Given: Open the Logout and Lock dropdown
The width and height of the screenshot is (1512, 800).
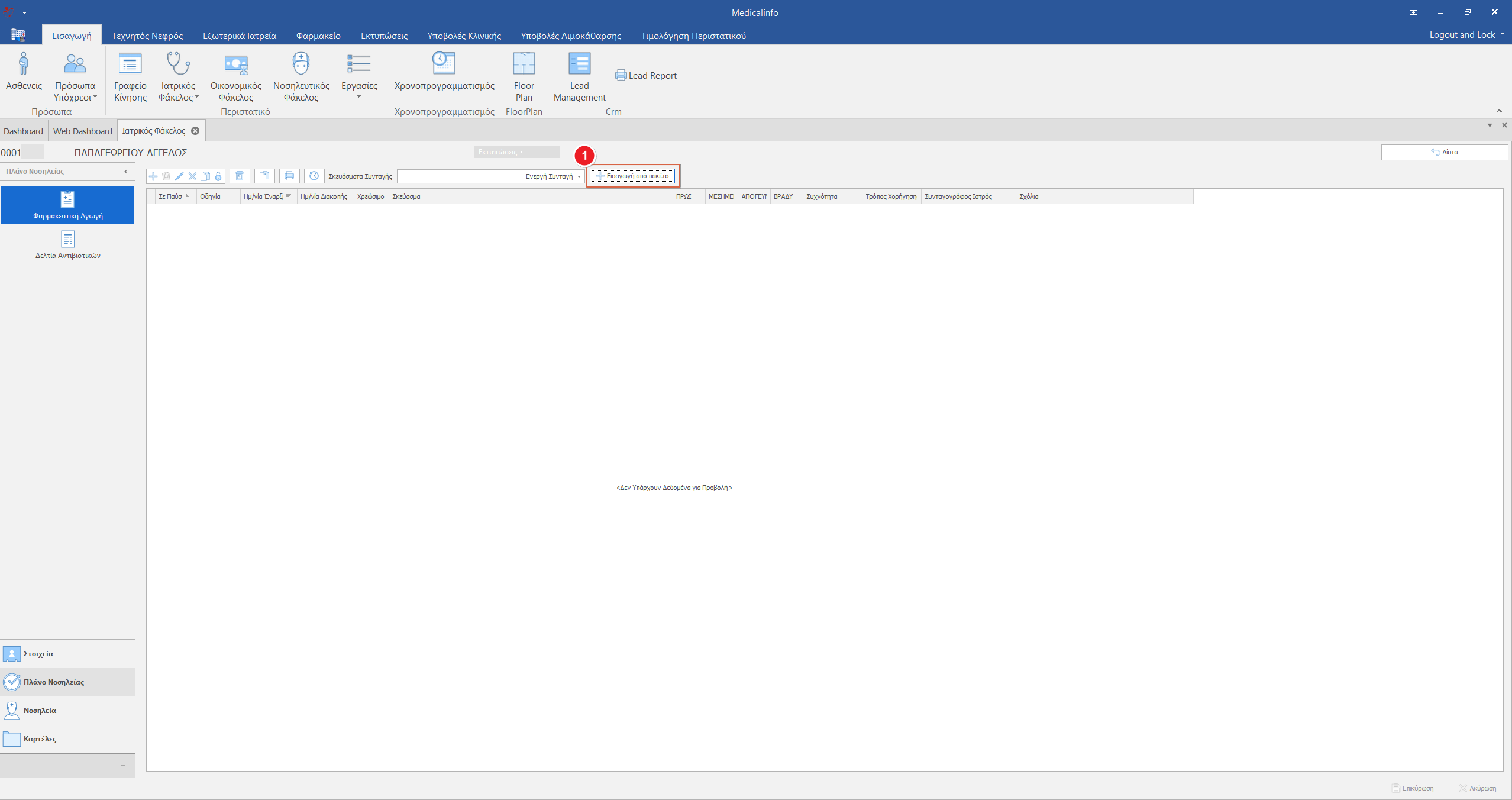Looking at the screenshot, I should point(1467,35).
